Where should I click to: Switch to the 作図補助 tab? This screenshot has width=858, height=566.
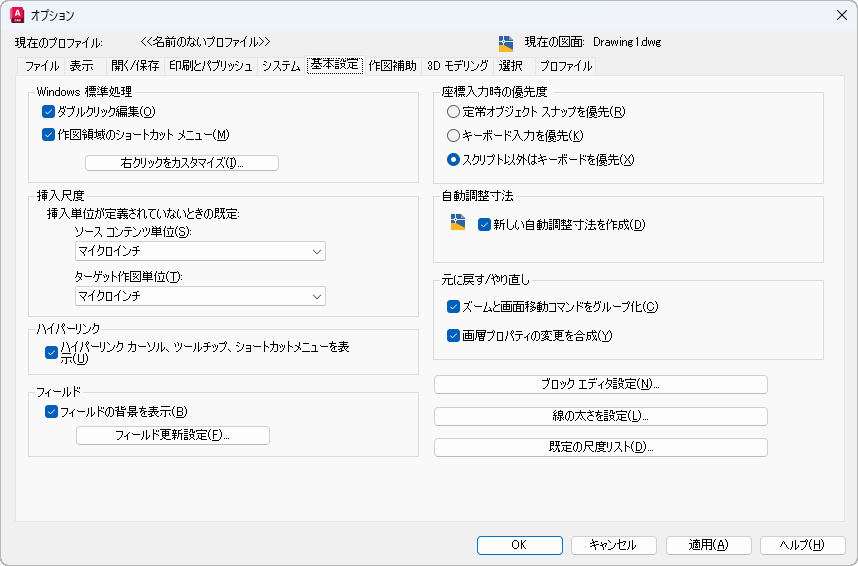point(392,66)
